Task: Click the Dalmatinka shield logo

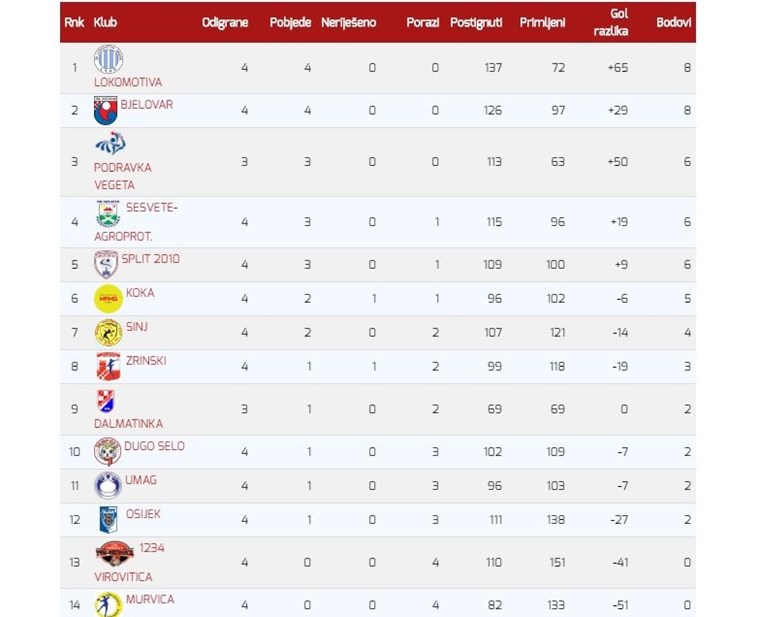Action: tap(106, 401)
